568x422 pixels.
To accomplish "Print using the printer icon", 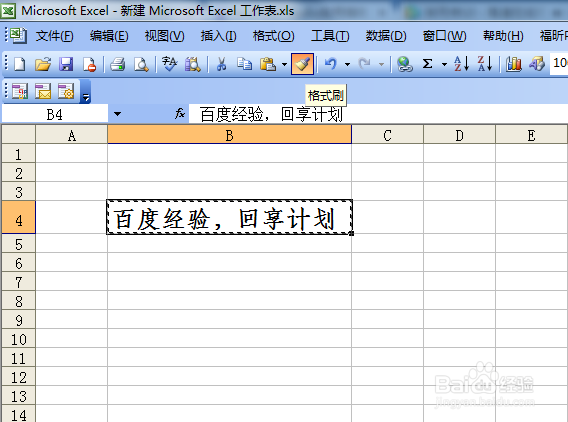I will point(118,64).
